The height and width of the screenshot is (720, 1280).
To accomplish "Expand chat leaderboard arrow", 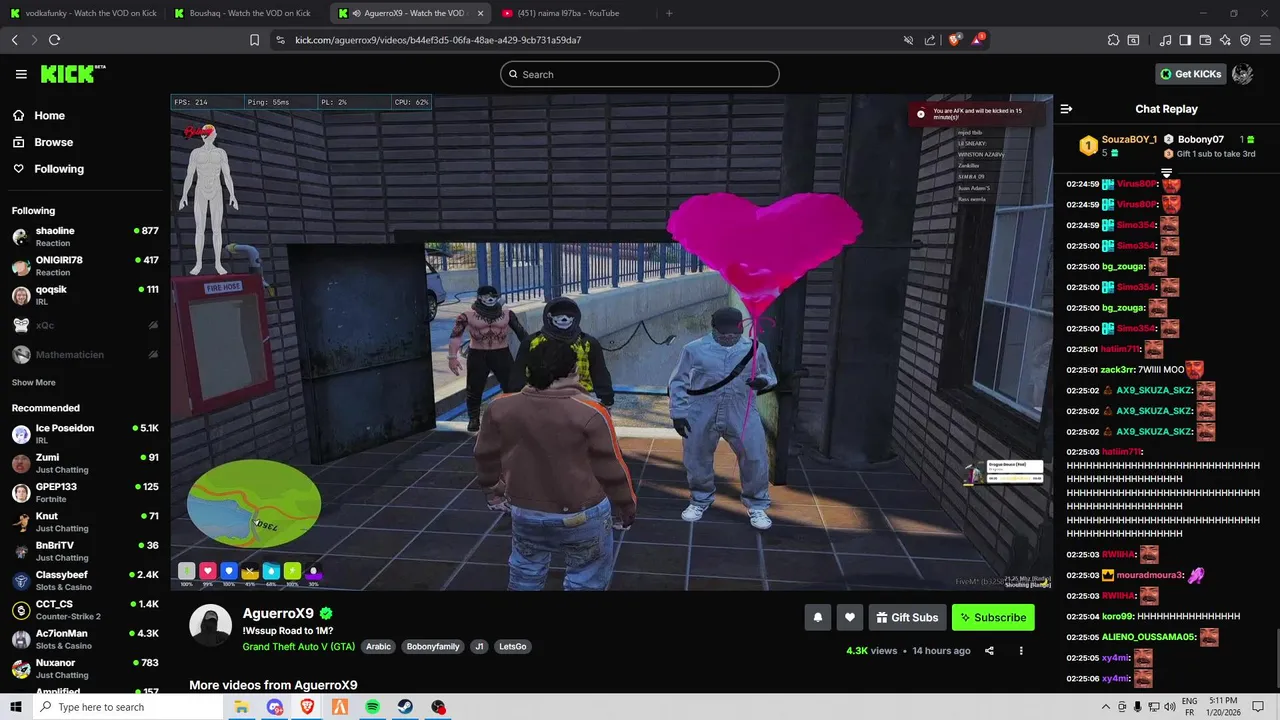I will coord(1166,174).
